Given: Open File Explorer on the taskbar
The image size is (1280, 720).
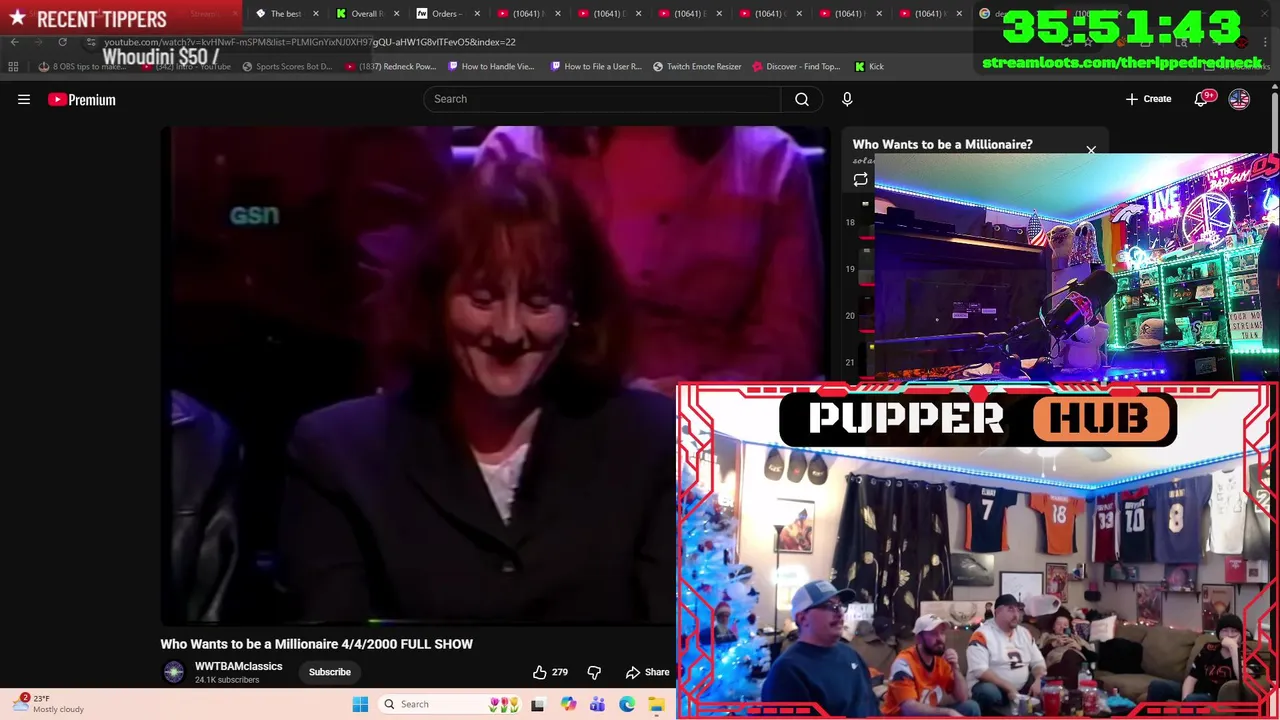Looking at the screenshot, I should coord(656,704).
